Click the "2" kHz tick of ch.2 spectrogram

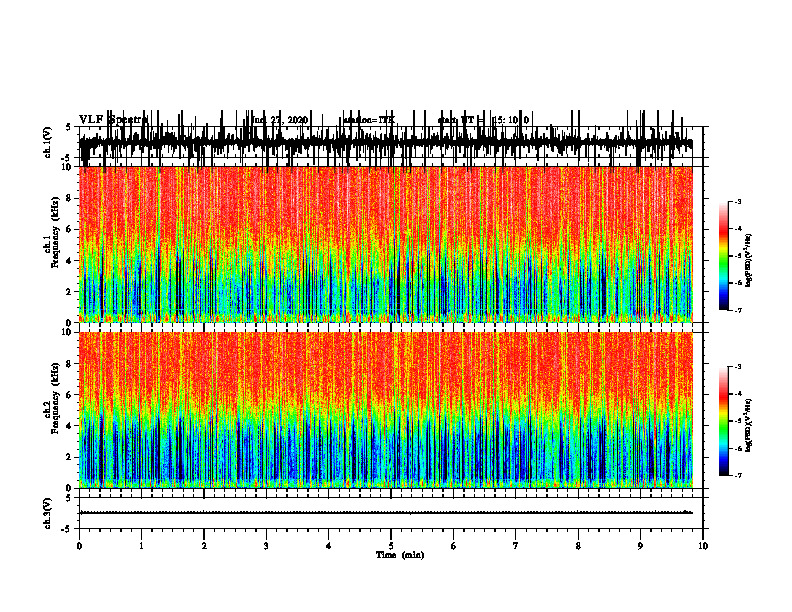pos(70,457)
